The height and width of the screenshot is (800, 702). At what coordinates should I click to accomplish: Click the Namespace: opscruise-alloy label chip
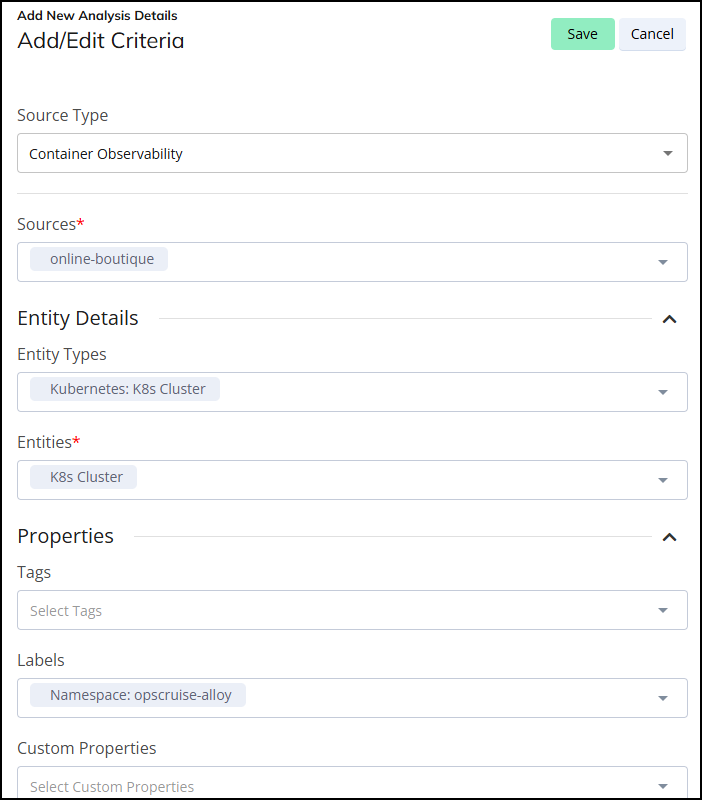point(140,695)
